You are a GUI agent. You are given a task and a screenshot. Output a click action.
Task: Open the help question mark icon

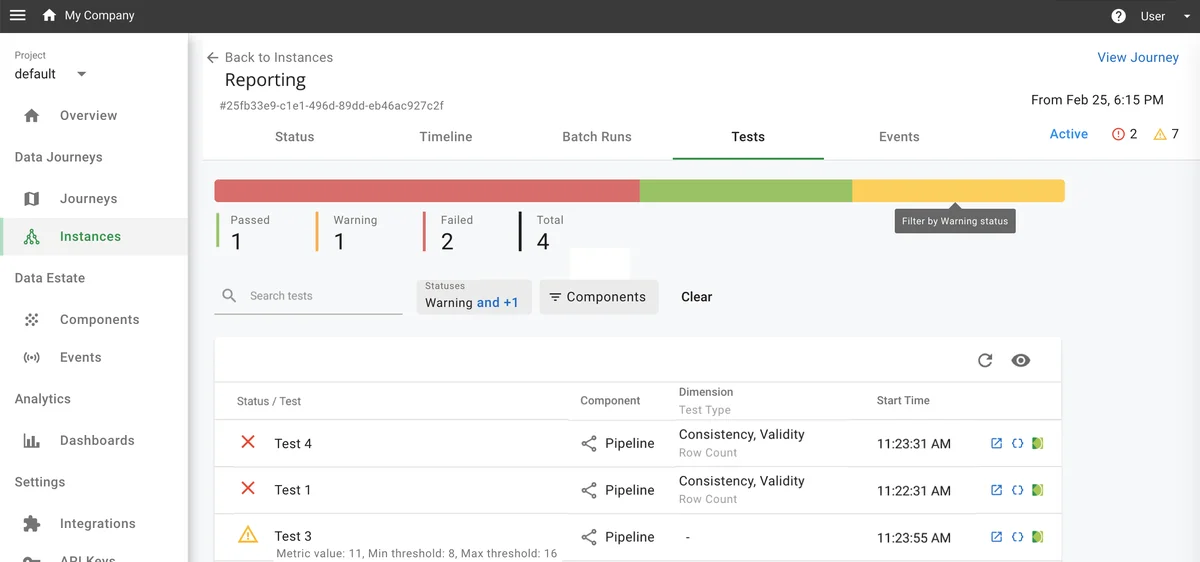1119,16
